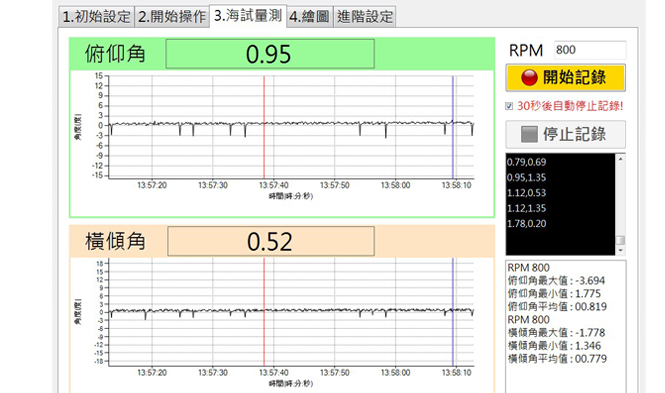
Task: Click the blue cursor line in the 俯仰角 chart
Action: point(453,127)
